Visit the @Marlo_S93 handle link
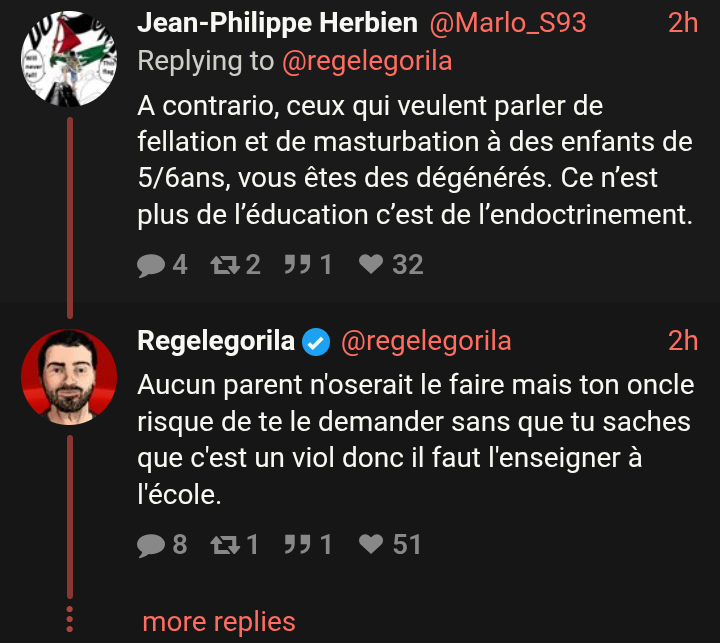The image size is (720, 643). [507, 22]
